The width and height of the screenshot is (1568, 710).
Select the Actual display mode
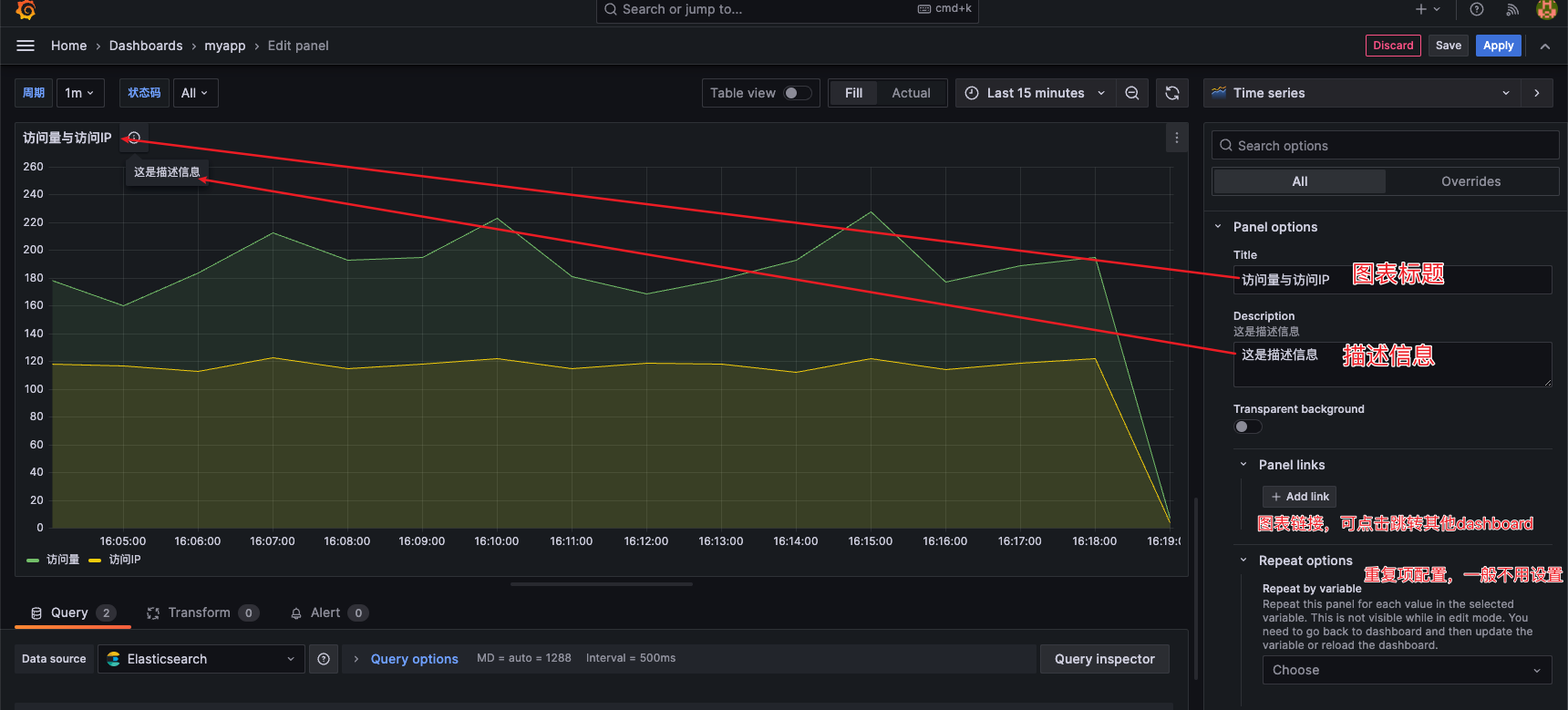pos(911,93)
